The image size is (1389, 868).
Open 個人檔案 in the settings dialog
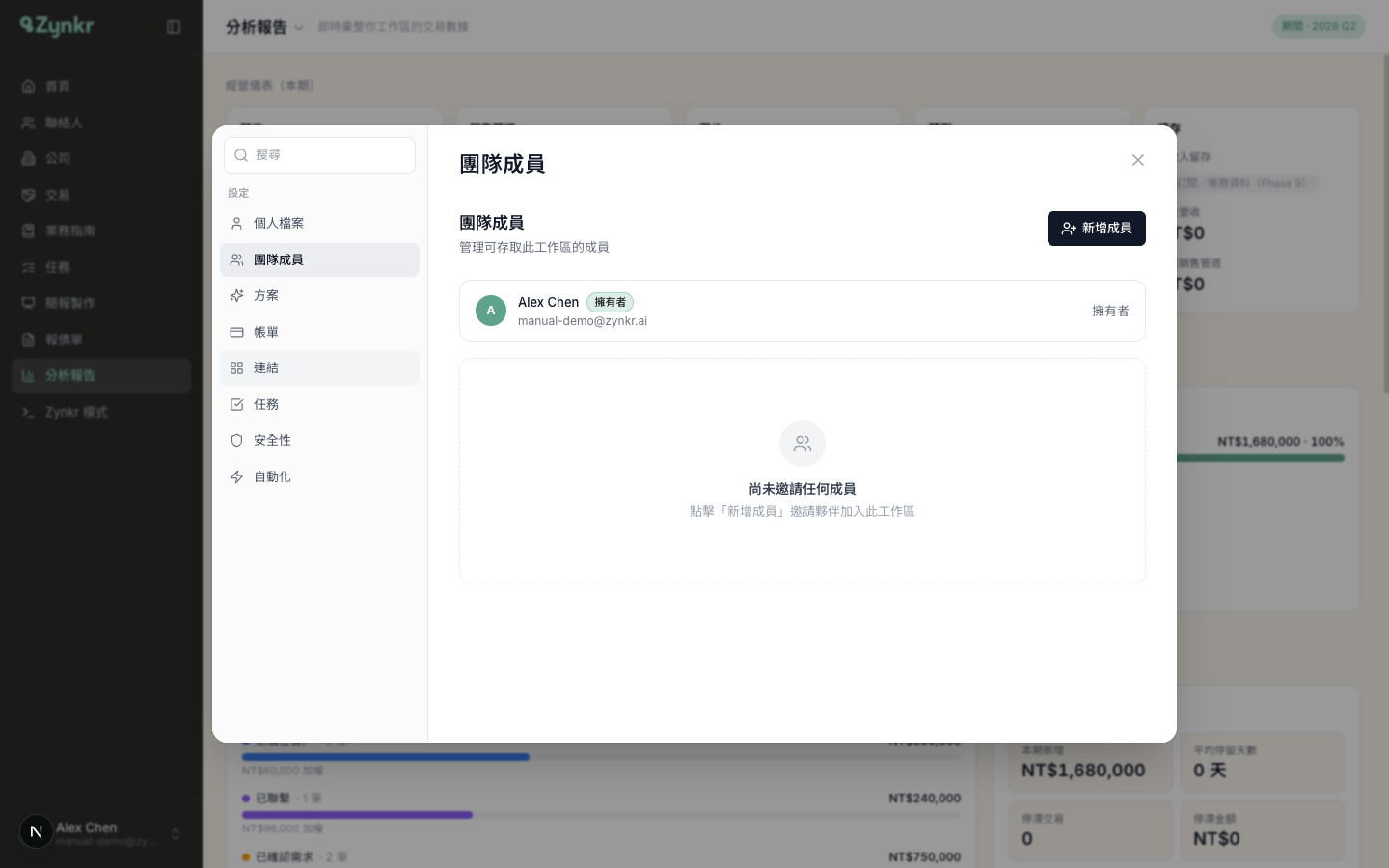coord(319,224)
